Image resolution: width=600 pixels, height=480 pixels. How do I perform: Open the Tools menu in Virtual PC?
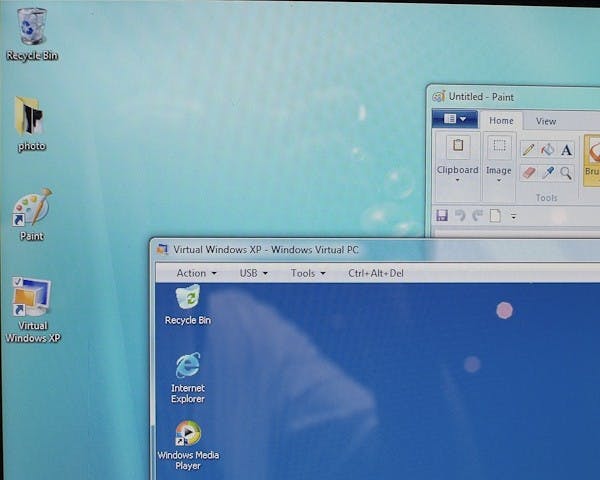pyautogui.click(x=308, y=273)
